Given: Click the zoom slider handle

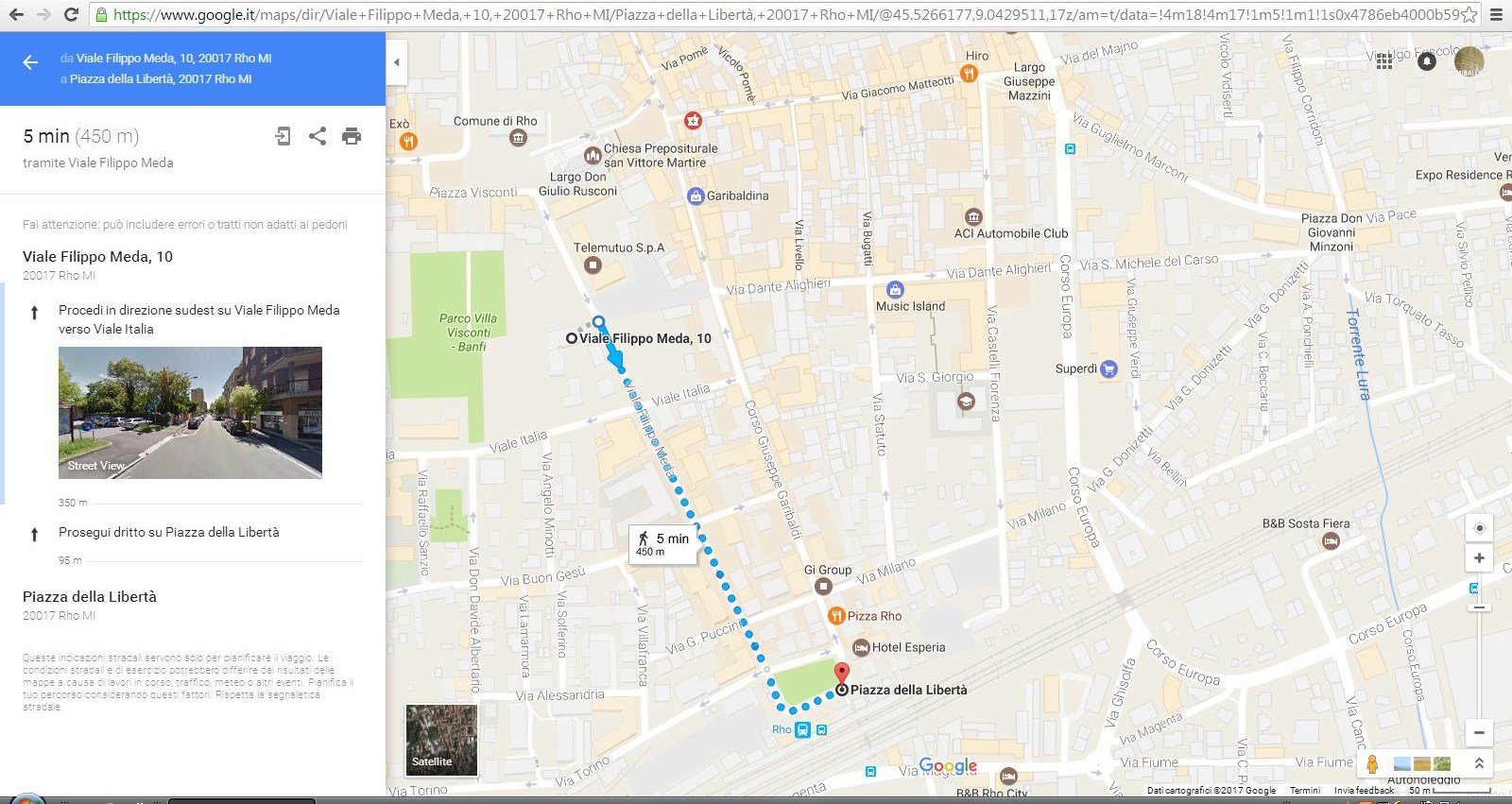Looking at the screenshot, I should pos(1479,607).
